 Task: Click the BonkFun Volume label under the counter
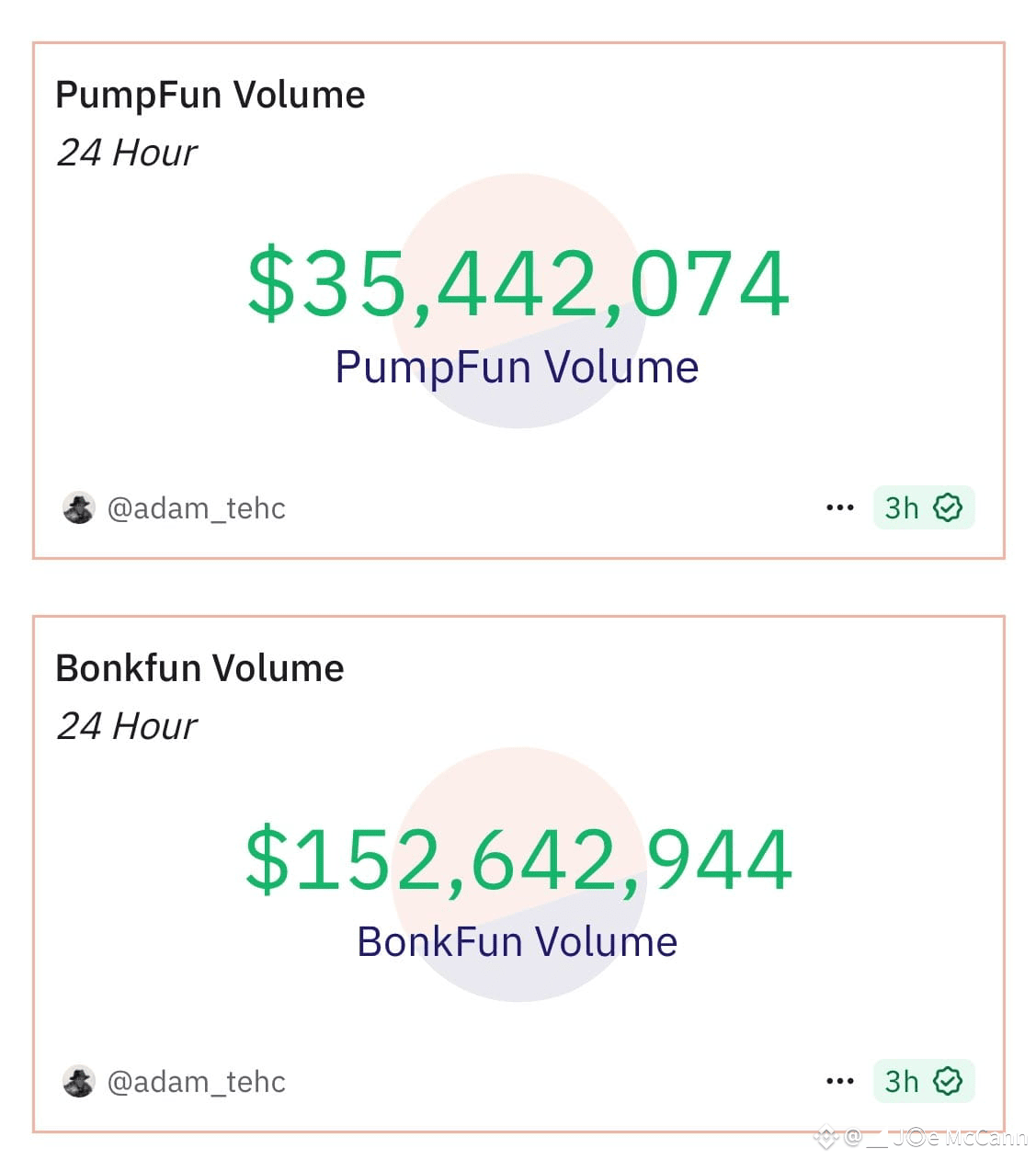(x=518, y=941)
